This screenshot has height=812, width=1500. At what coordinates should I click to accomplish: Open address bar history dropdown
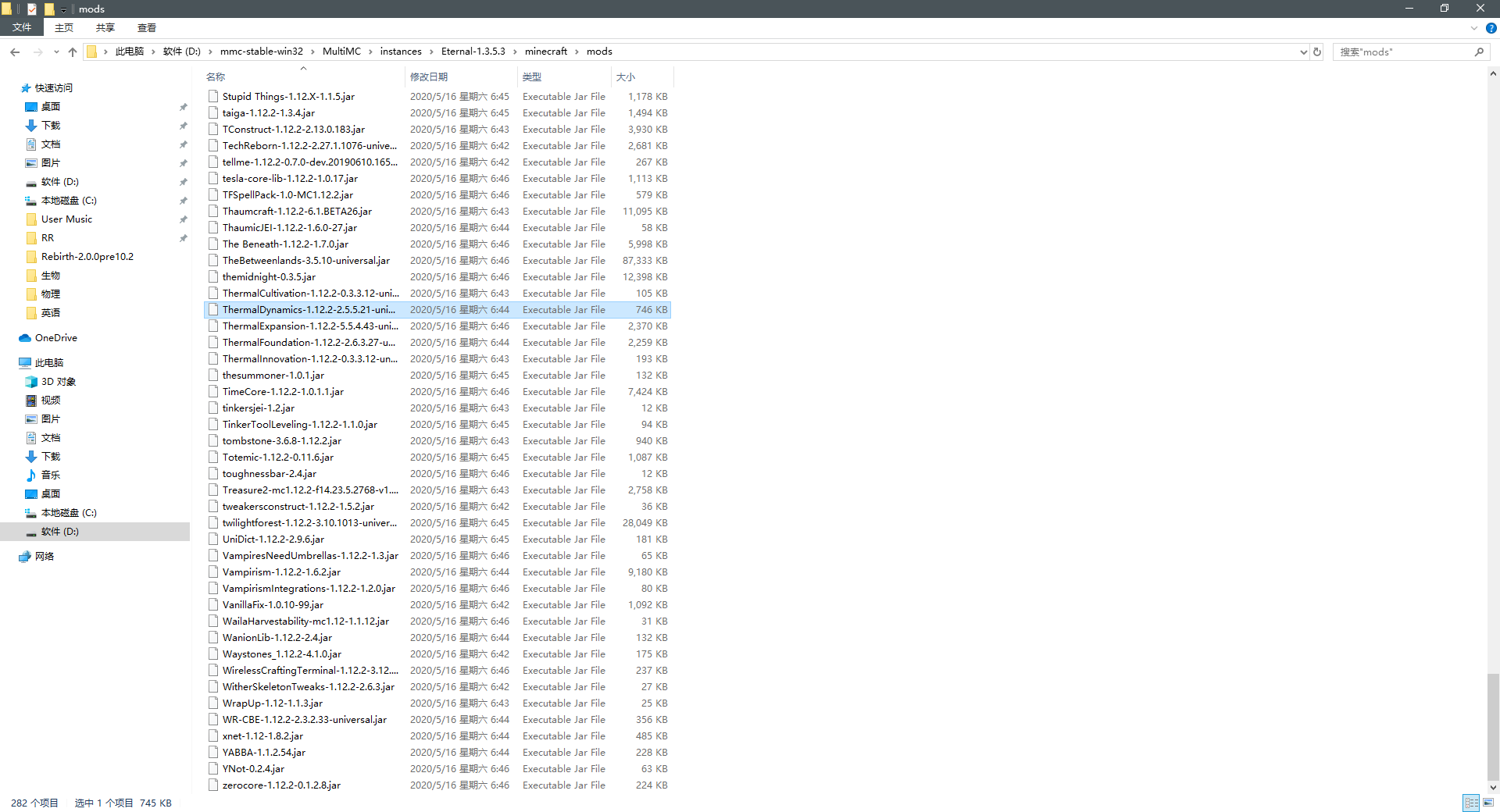click(1303, 52)
